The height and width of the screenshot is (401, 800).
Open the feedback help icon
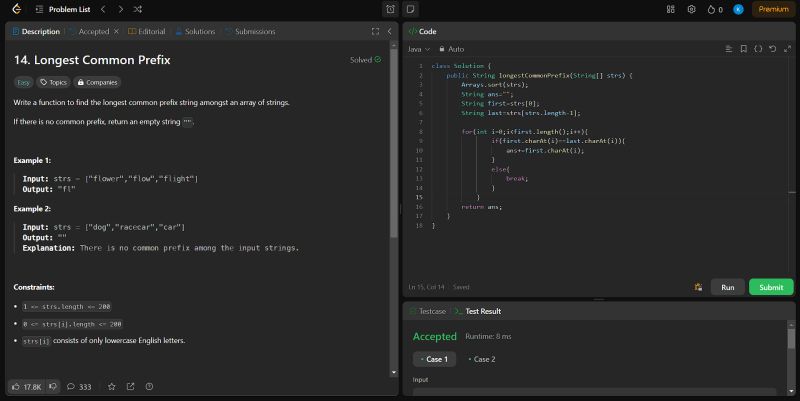tap(149, 387)
